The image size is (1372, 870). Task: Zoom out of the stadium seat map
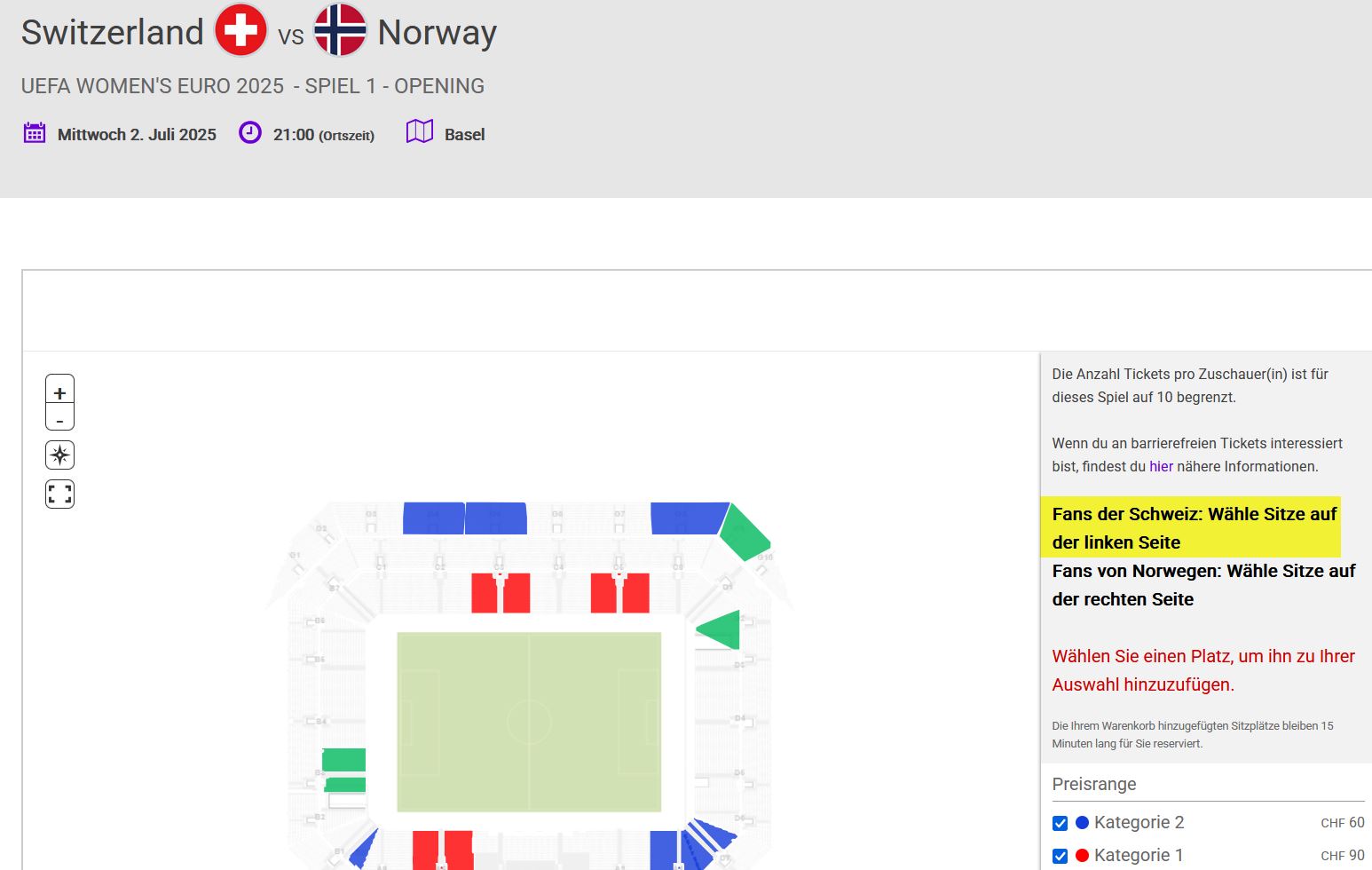coord(59,419)
